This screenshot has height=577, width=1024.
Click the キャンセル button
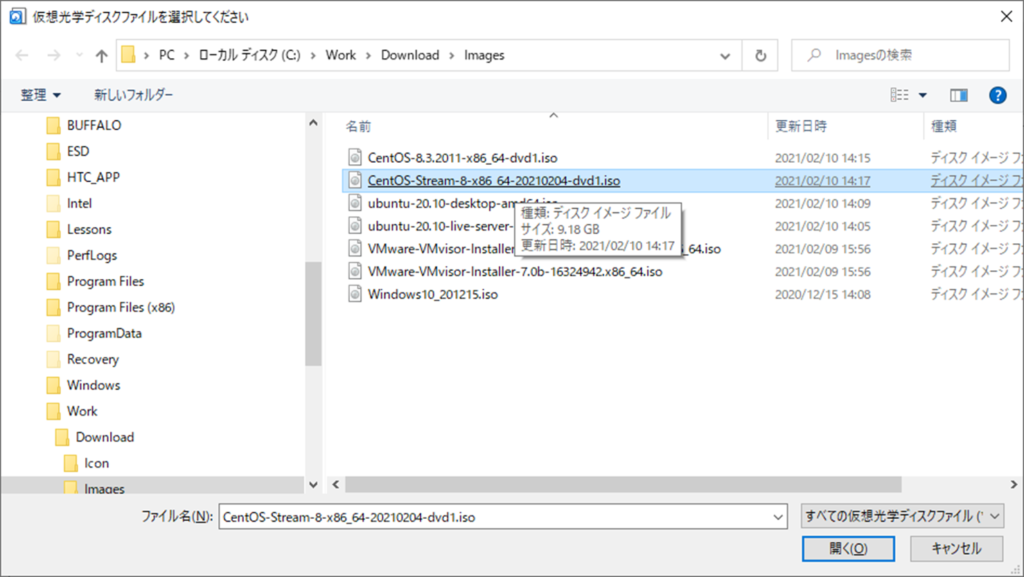point(957,549)
